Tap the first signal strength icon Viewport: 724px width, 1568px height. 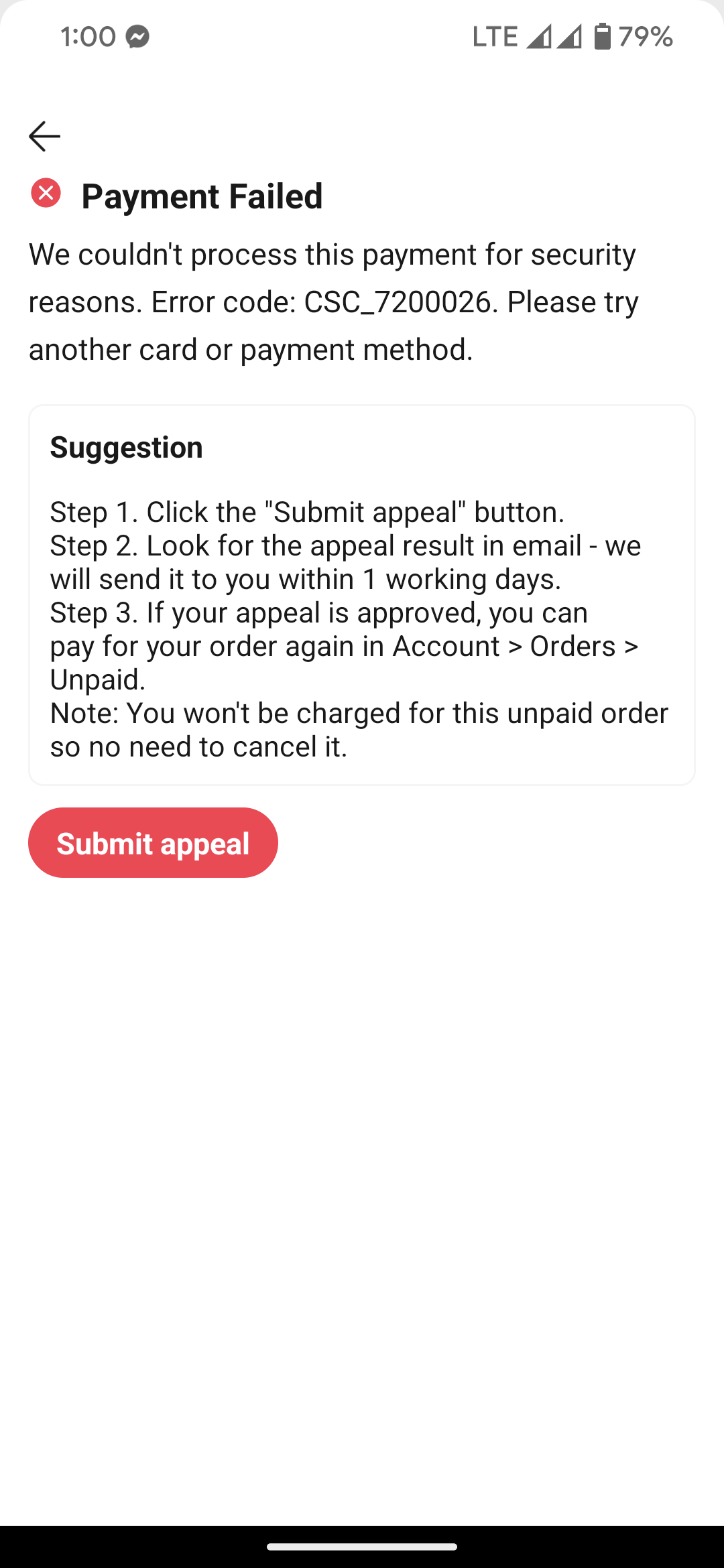[538, 36]
